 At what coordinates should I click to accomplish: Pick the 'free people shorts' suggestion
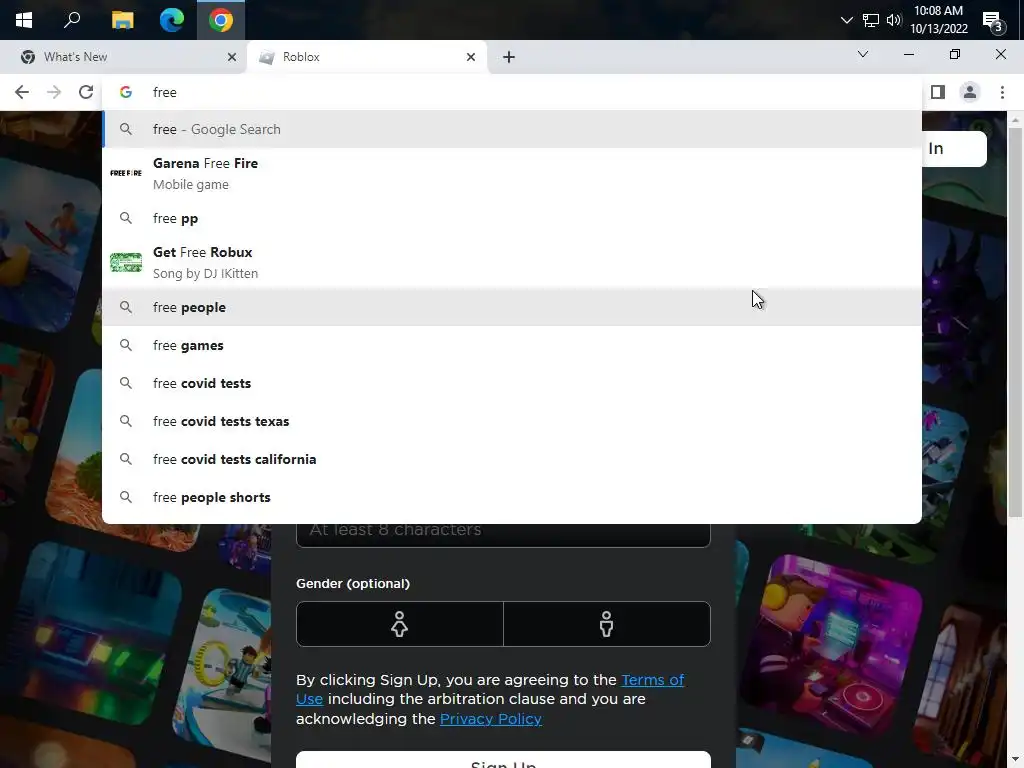512,497
